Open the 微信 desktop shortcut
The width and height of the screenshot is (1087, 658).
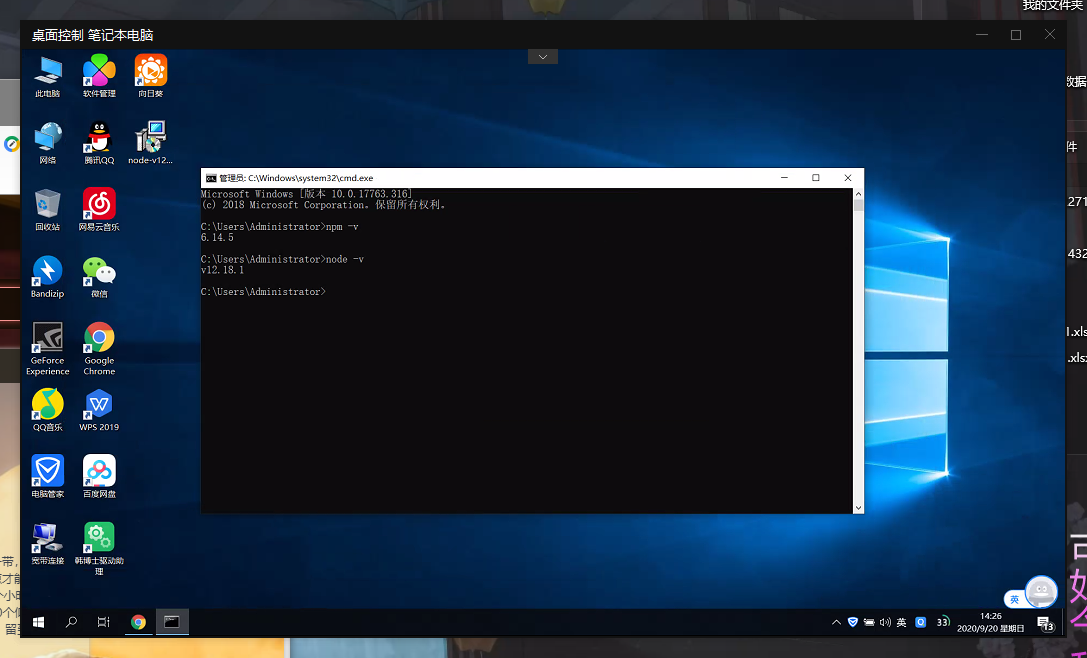pos(99,271)
